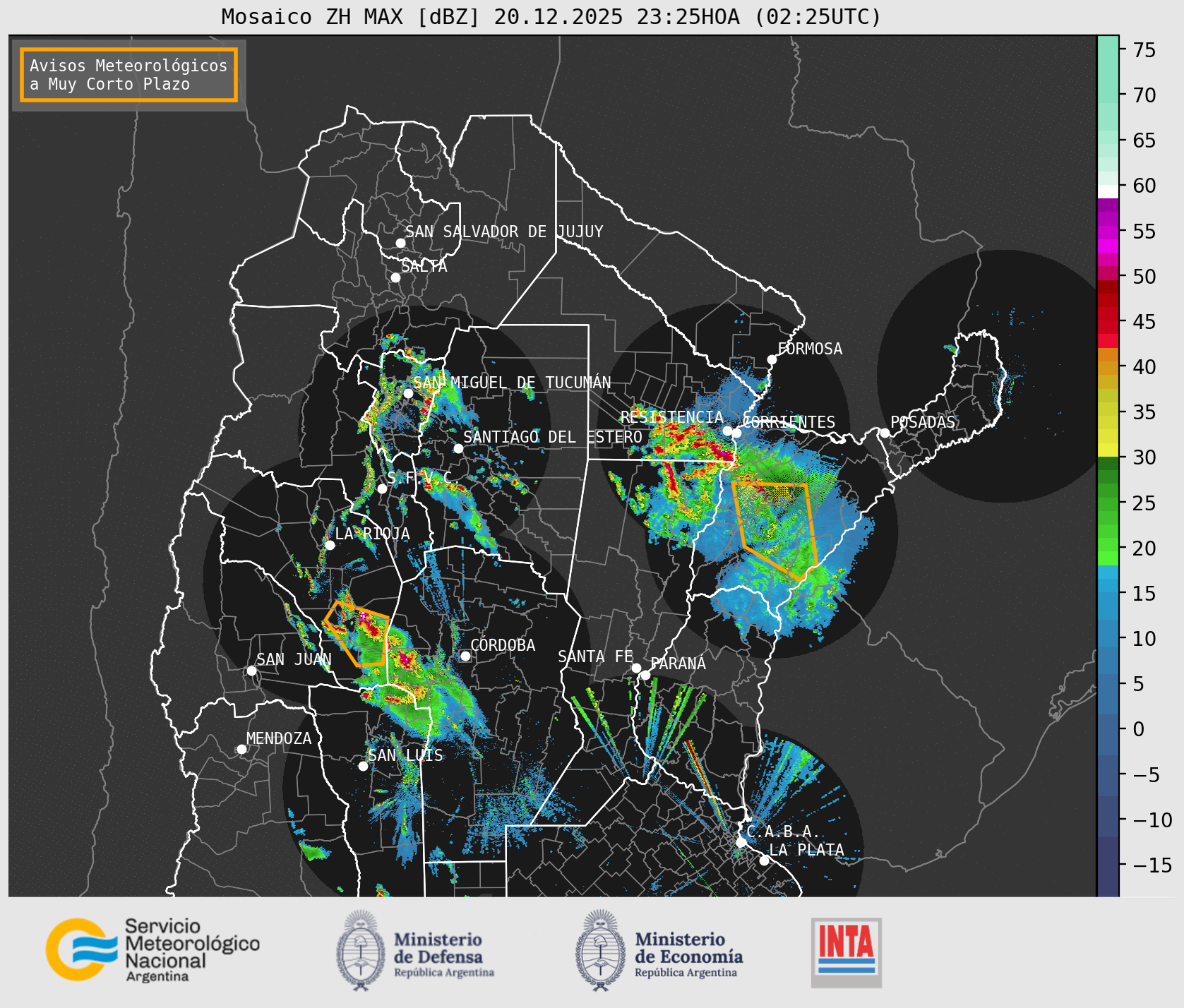Click the C.A.B.A. label
Viewport: 1184px width, 1008px height.
click(x=784, y=832)
